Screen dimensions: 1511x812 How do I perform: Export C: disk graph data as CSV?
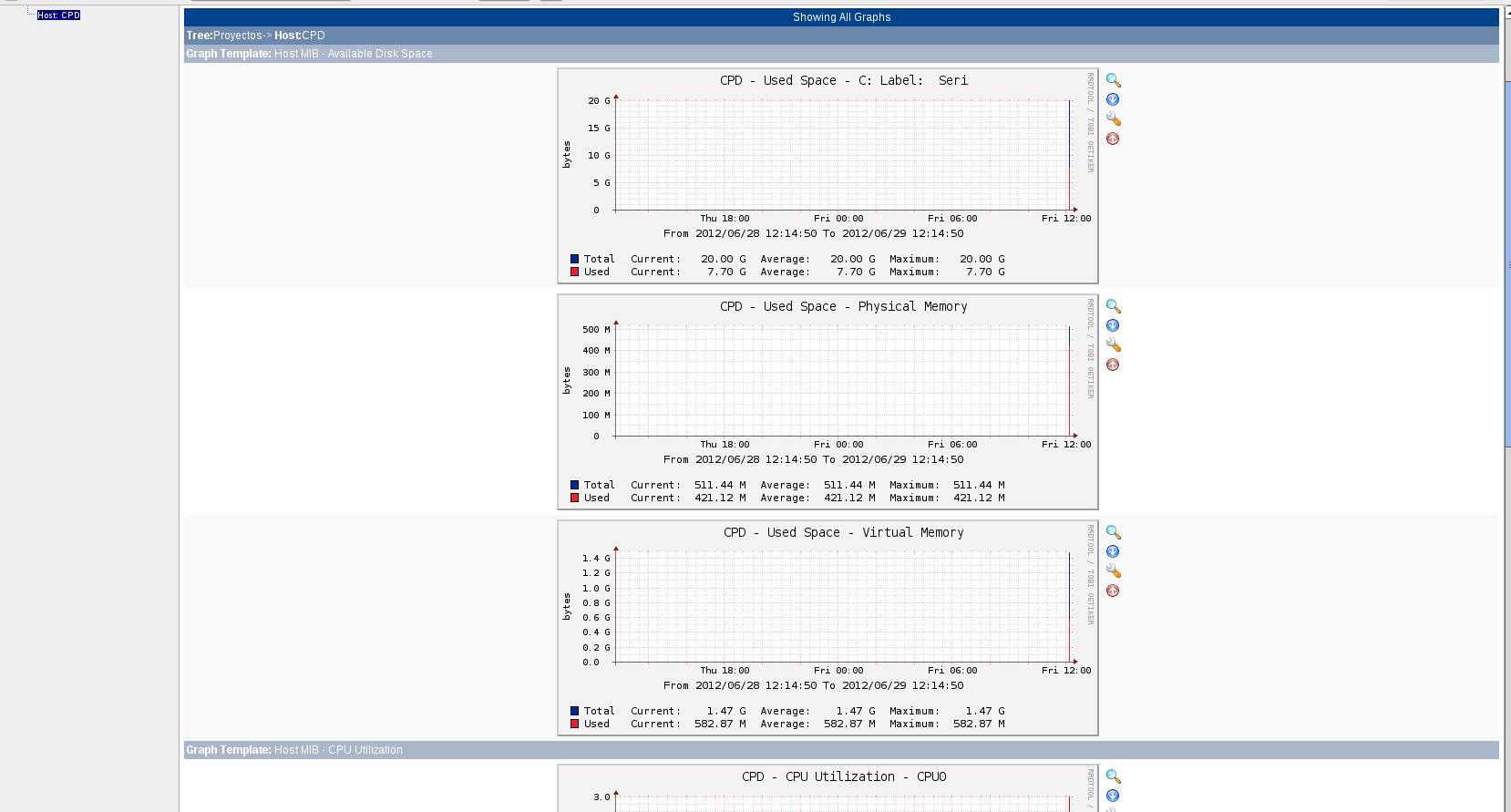1113,99
